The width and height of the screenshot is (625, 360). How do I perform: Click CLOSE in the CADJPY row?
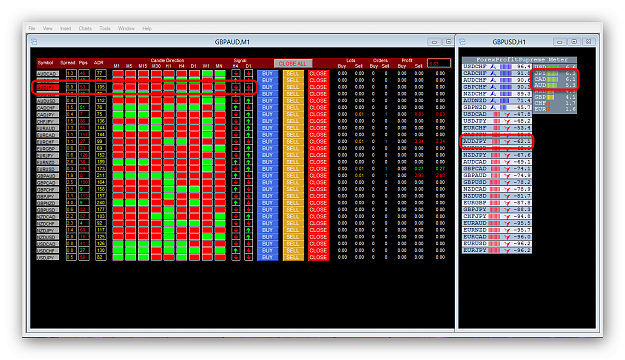click(318, 114)
